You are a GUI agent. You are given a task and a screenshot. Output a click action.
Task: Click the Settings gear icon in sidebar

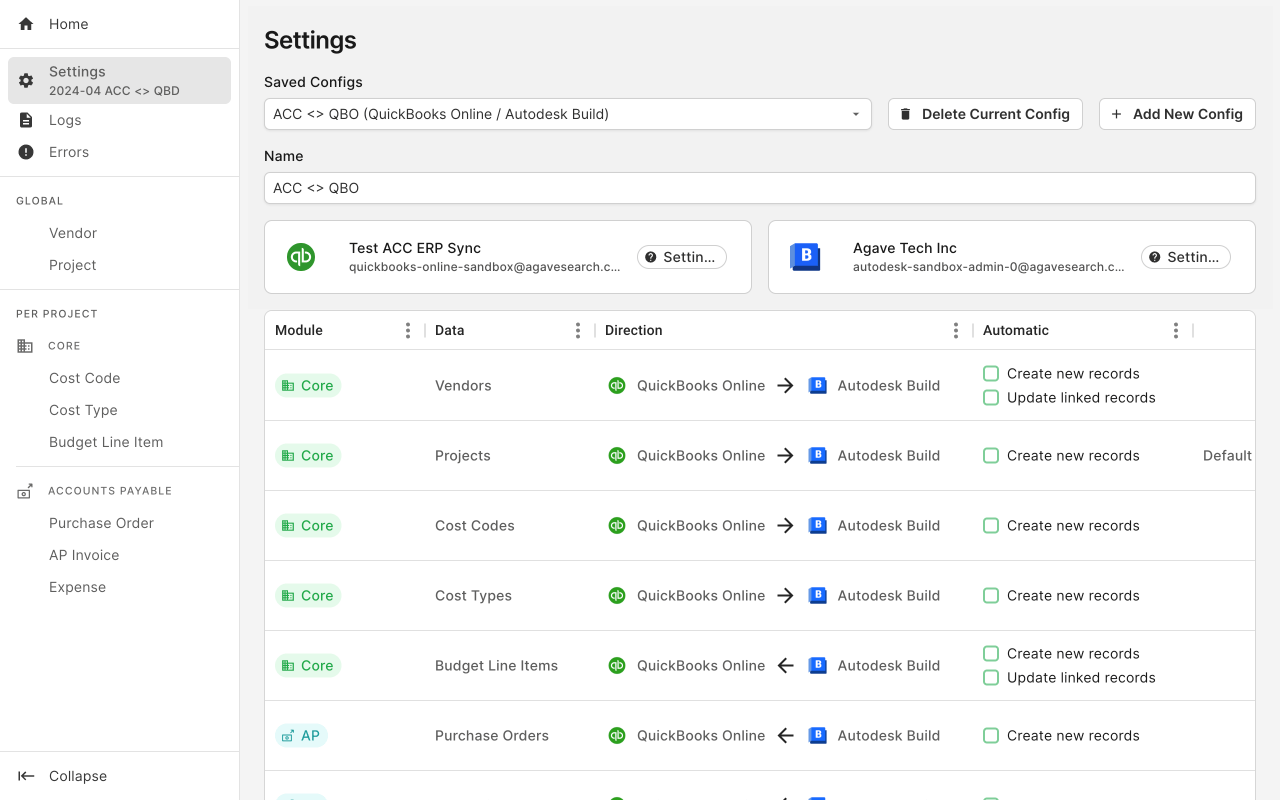[x=26, y=80]
